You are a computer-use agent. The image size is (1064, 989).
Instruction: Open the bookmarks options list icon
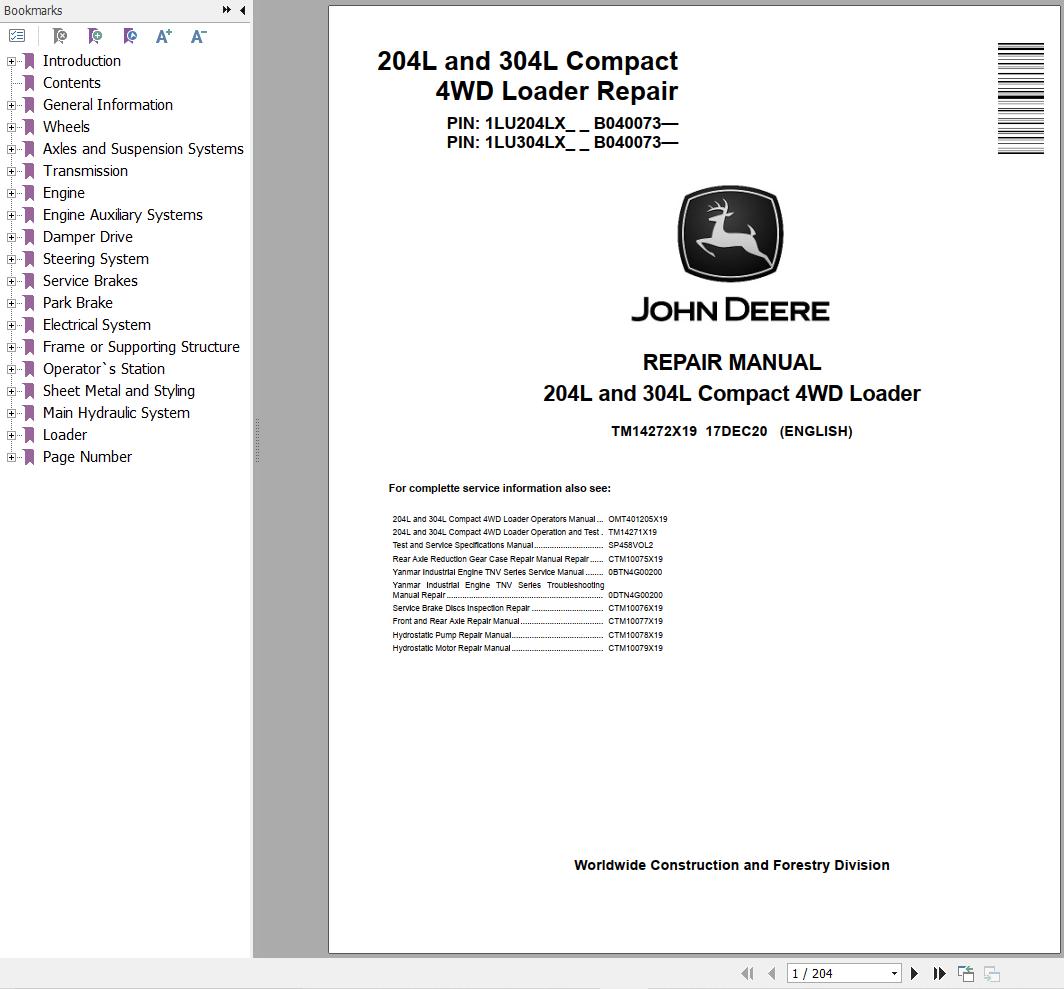(x=17, y=36)
